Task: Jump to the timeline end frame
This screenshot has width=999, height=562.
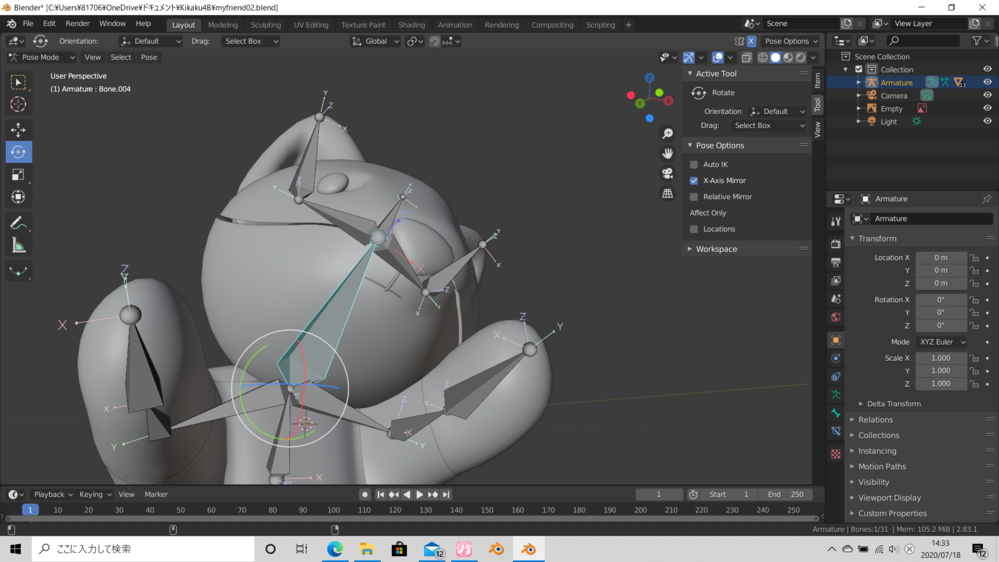Action: 446,494
